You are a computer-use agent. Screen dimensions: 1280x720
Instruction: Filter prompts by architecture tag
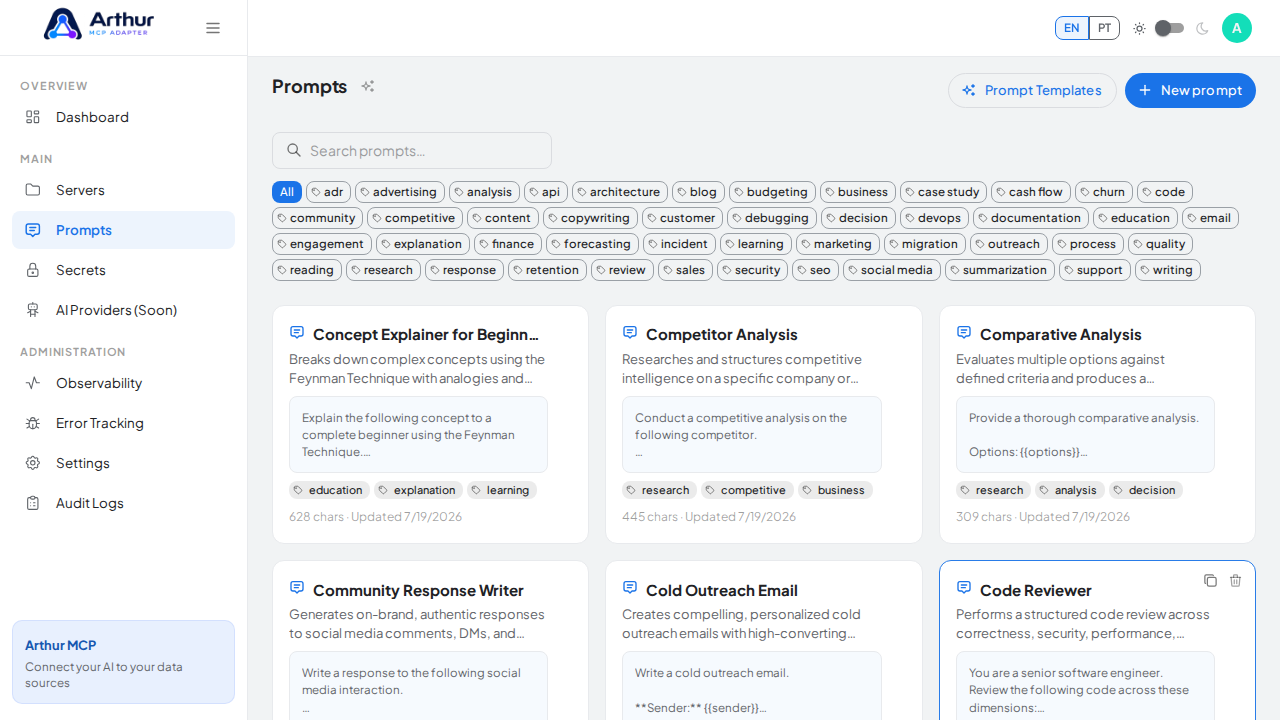(x=620, y=192)
